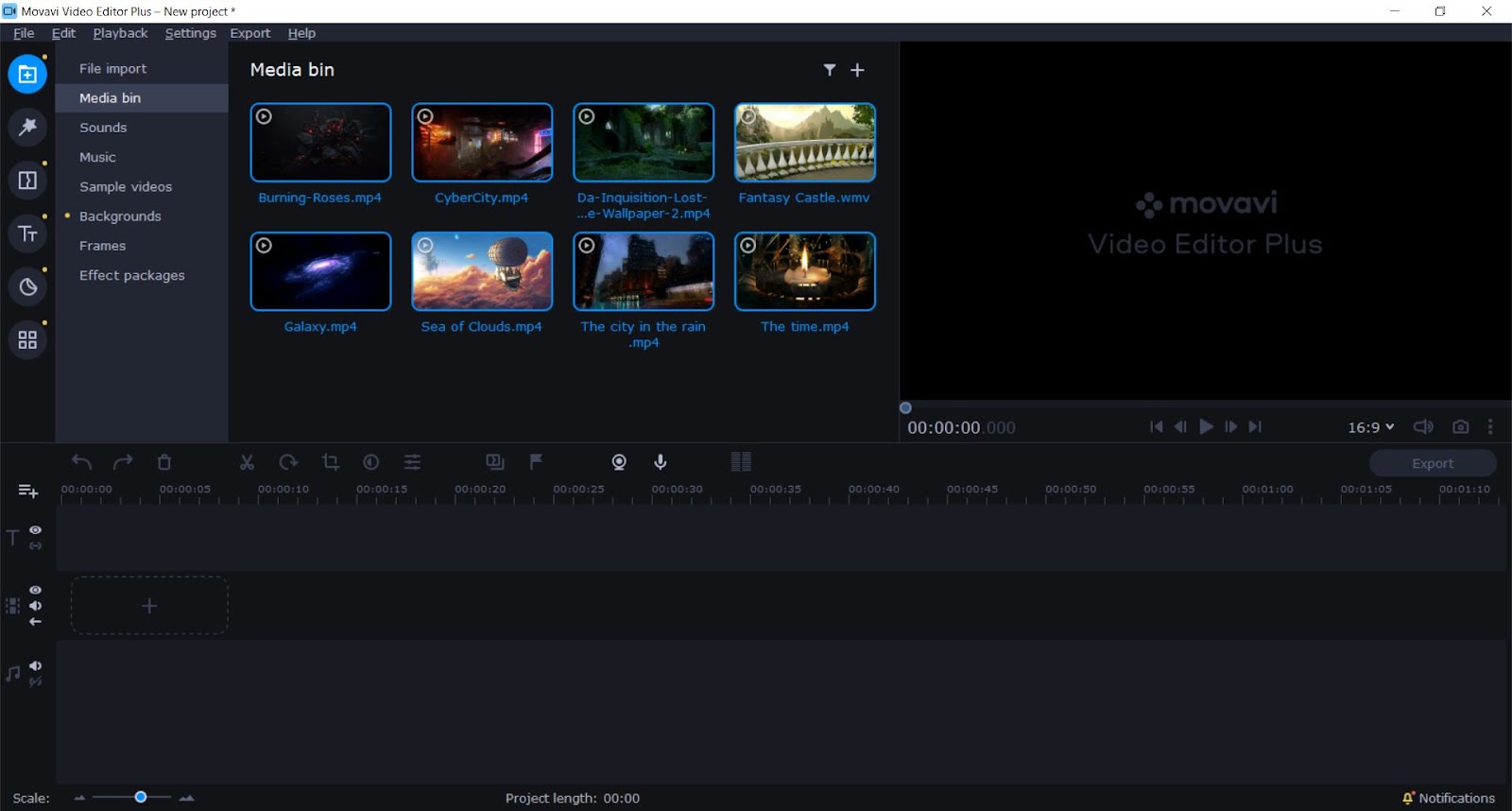Select the Crop tool
The image size is (1512, 811).
coord(330,462)
